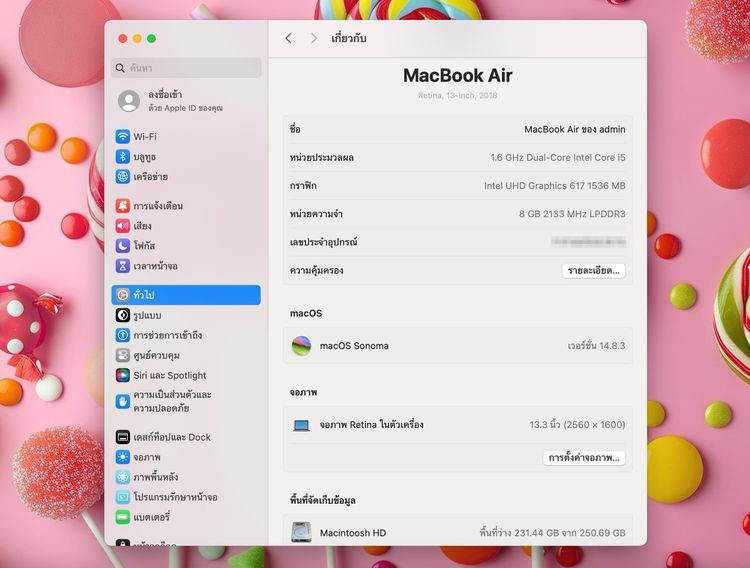The width and height of the screenshot is (750, 568).
Task: Go back with the left chevron
Action: (x=288, y=38)
